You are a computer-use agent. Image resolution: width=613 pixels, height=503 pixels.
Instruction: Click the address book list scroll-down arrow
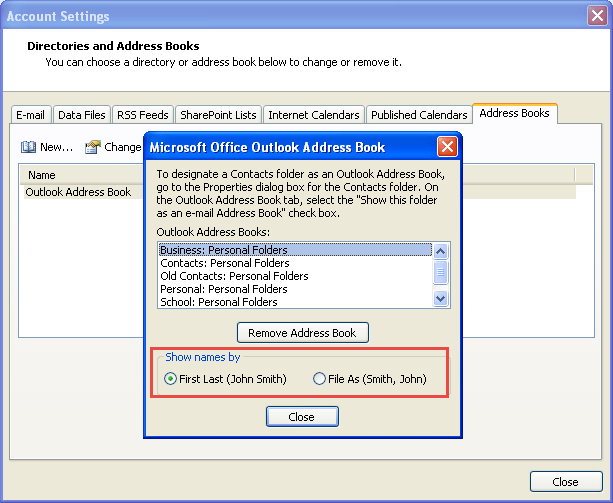point(441,299)
